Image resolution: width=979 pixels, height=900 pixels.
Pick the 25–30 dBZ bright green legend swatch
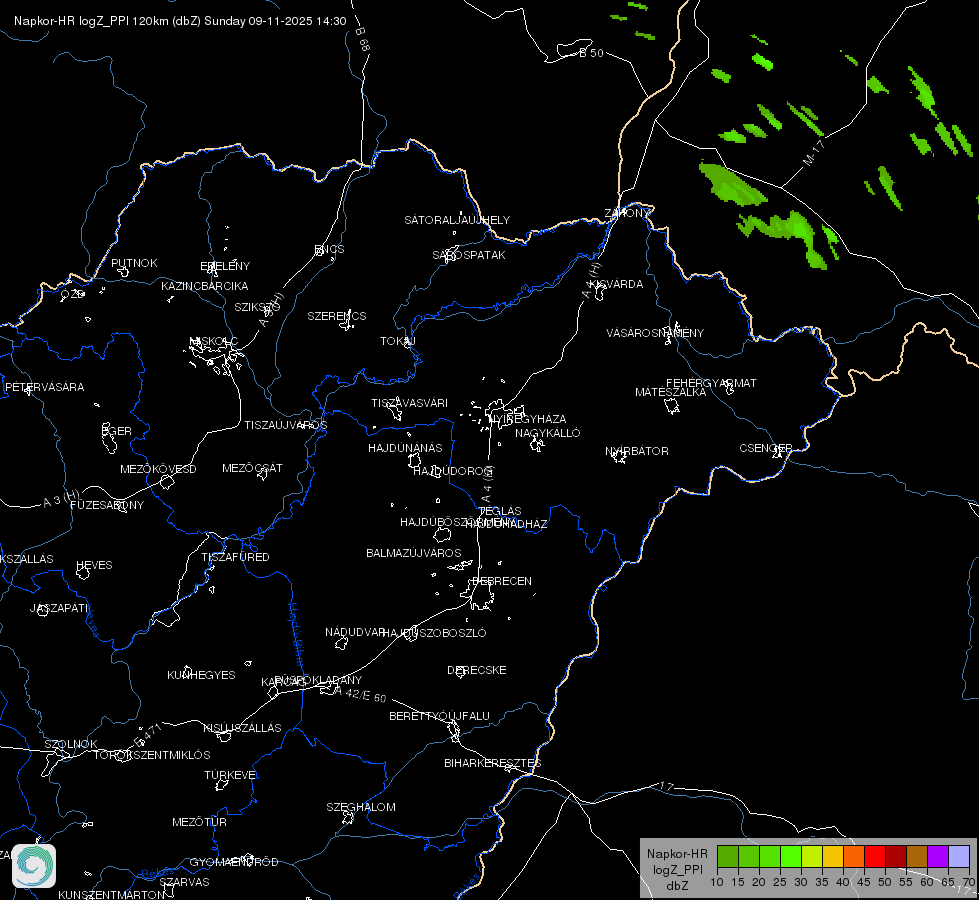791,857
